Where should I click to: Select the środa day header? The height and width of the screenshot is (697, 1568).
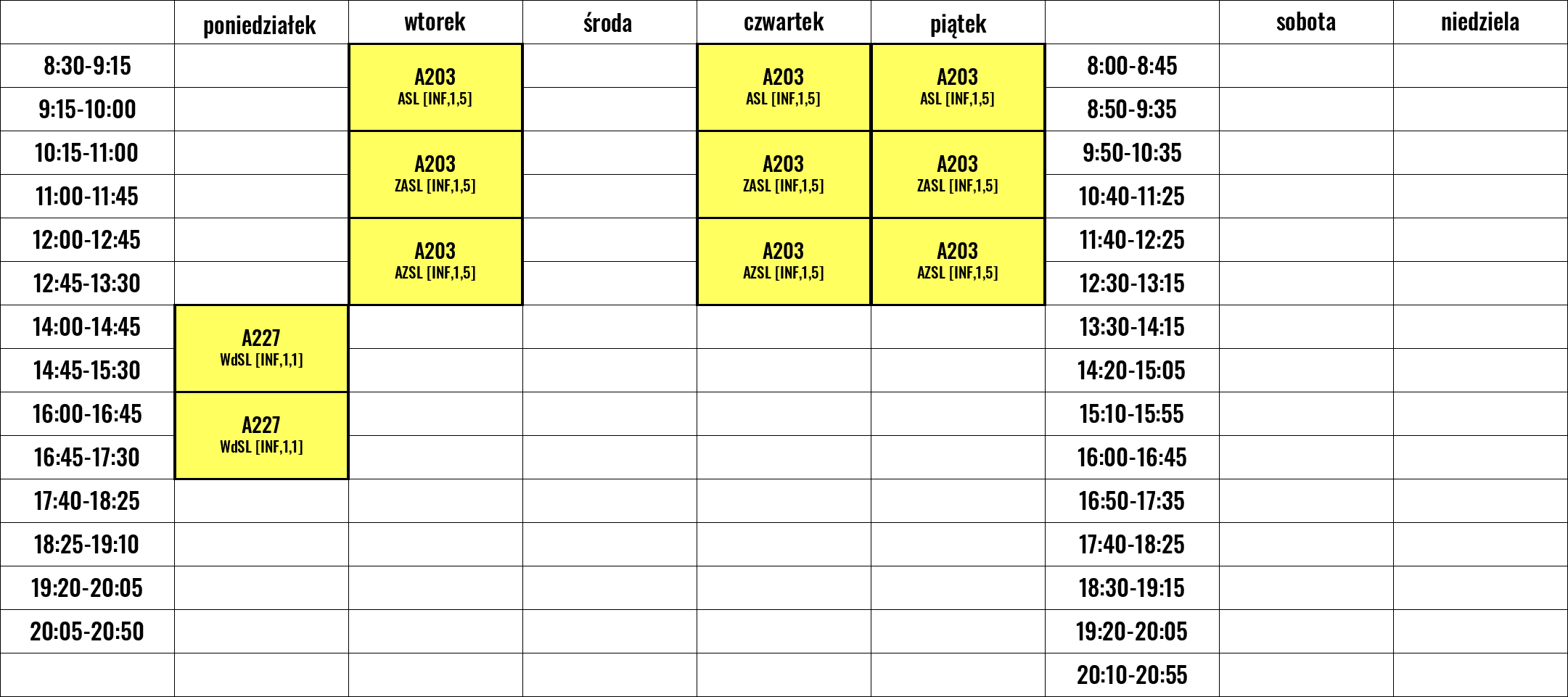[608, 22]
